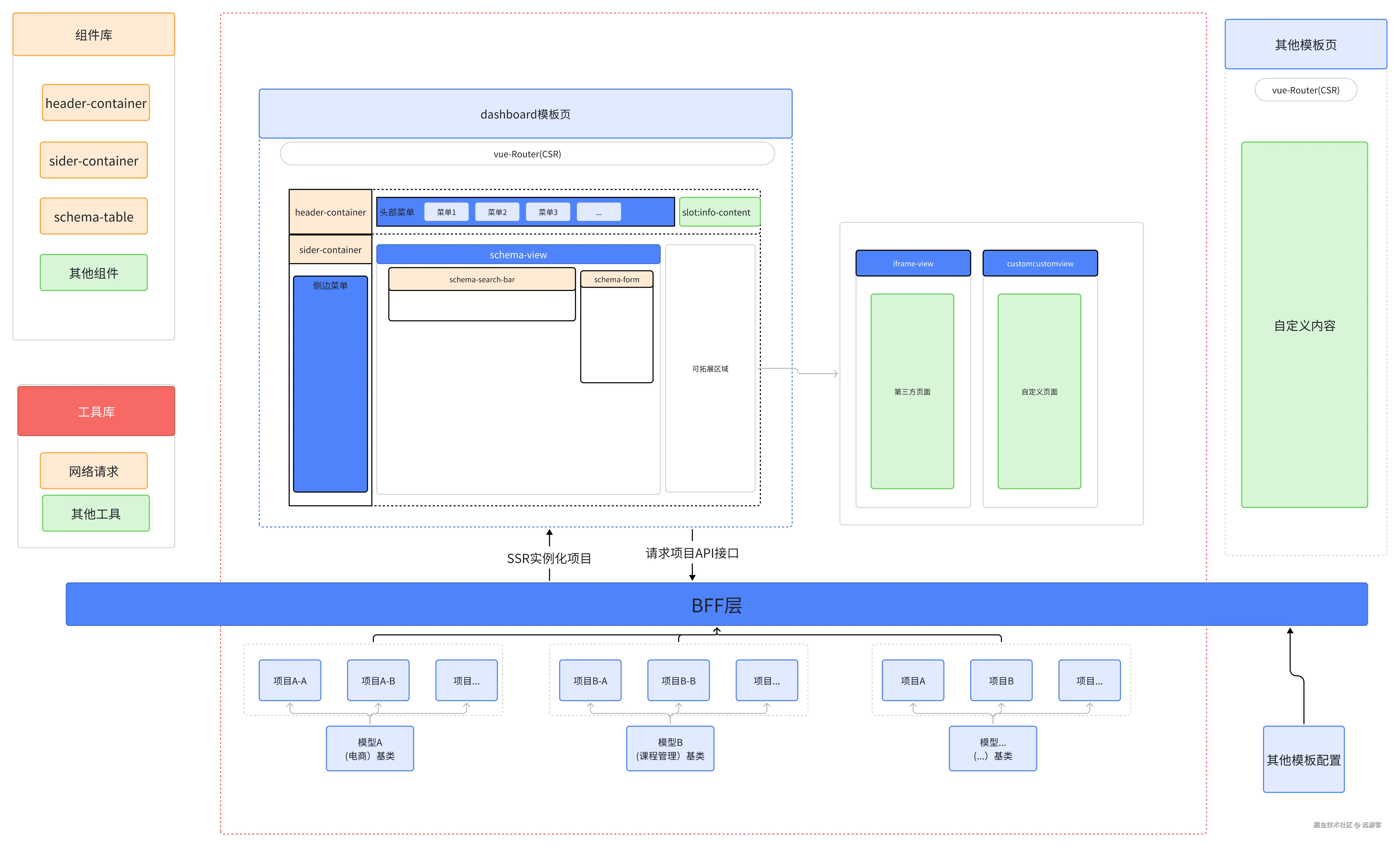This screenshot has width=1400, height=847.
Task: Click the schema-form box
Action: (x=616, y=279)
